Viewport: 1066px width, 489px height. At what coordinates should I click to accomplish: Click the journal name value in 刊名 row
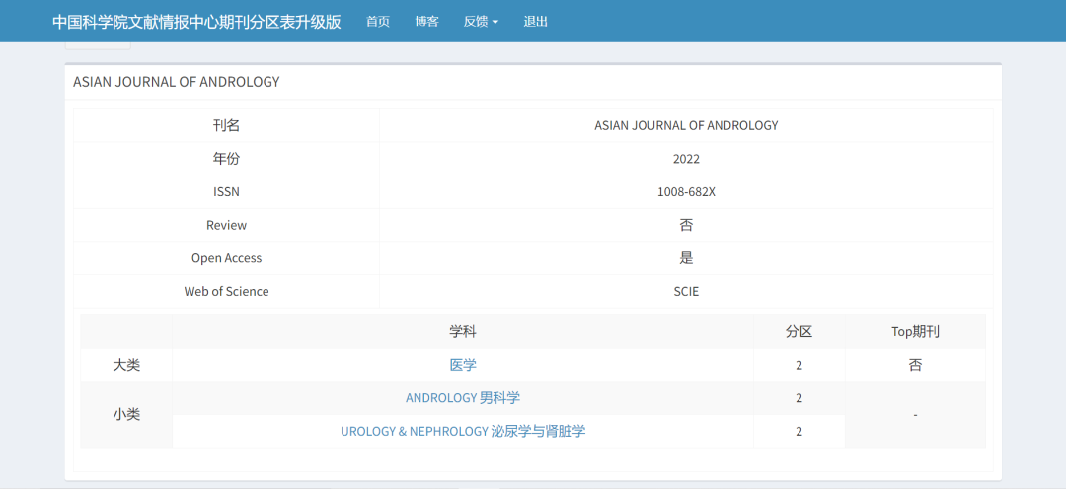click(686, 125)
